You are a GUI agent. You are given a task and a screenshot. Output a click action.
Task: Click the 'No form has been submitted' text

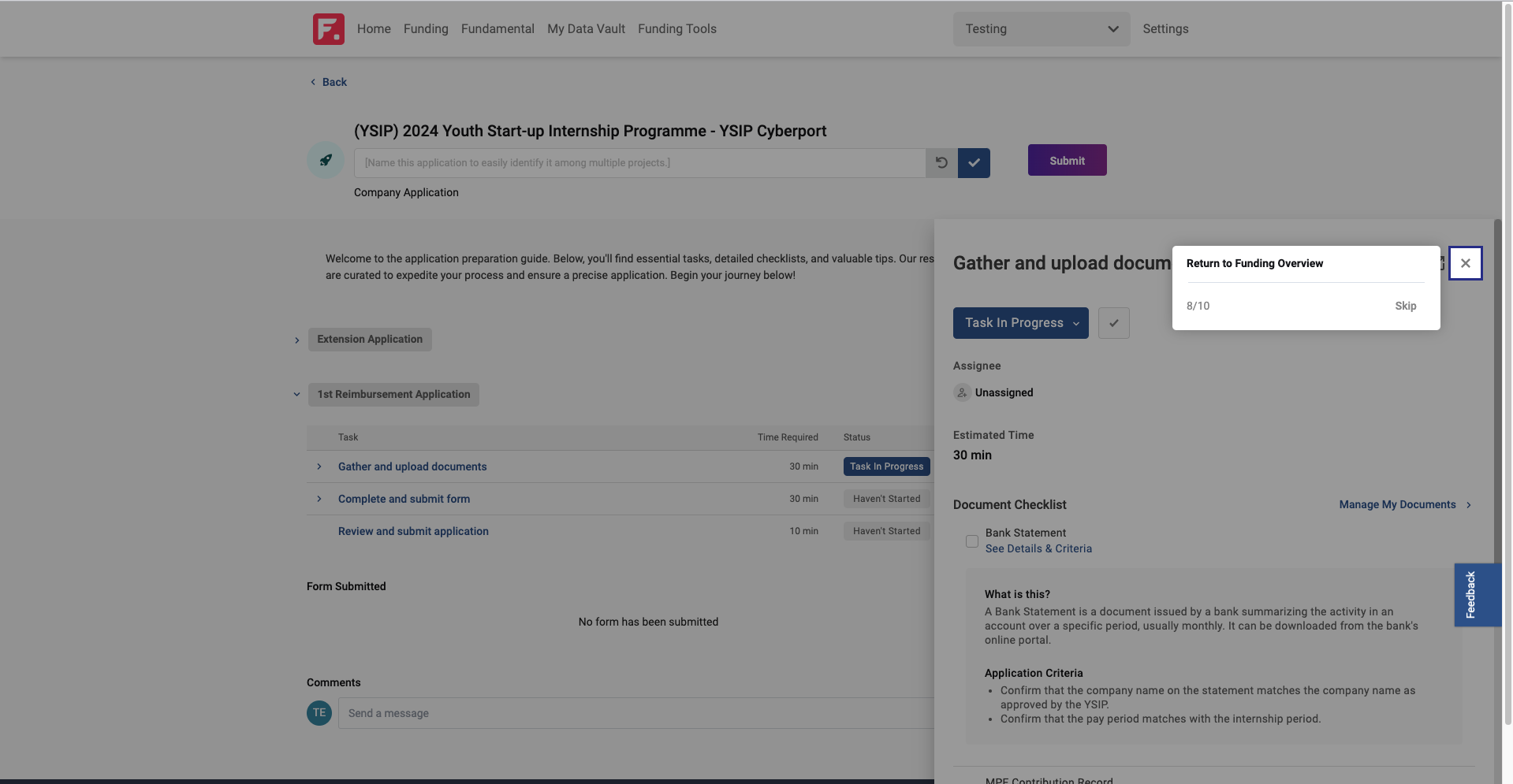tap(648, 622)
